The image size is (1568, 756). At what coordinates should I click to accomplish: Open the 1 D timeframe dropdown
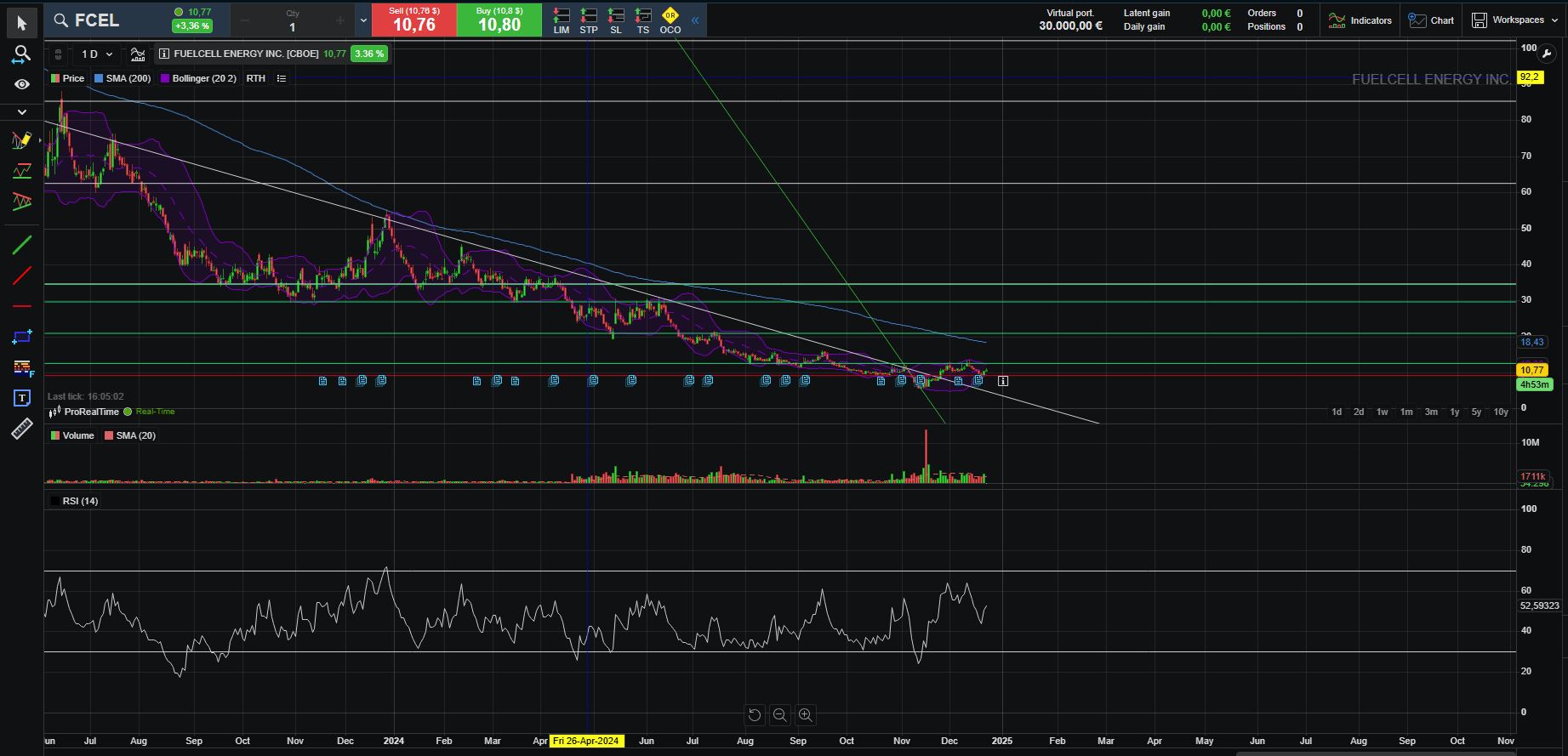pyautogui.click(x=97, y=54)
